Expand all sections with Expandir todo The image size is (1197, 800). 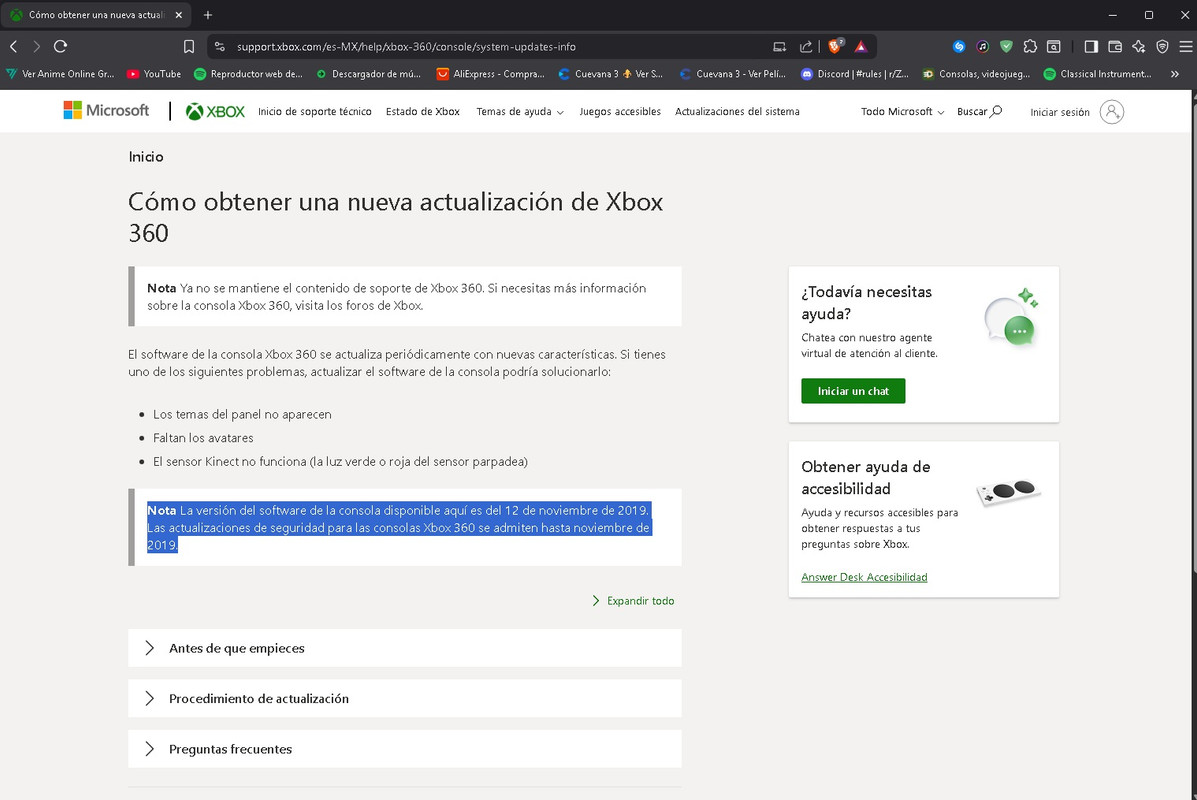coord(633,601)
